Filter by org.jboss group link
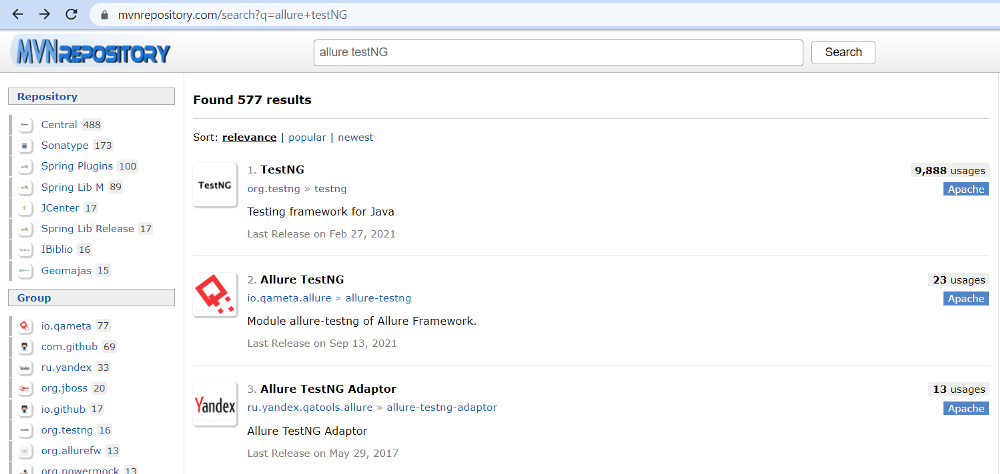This screenshot has width=1000, height=474. (x=65, y=389)
